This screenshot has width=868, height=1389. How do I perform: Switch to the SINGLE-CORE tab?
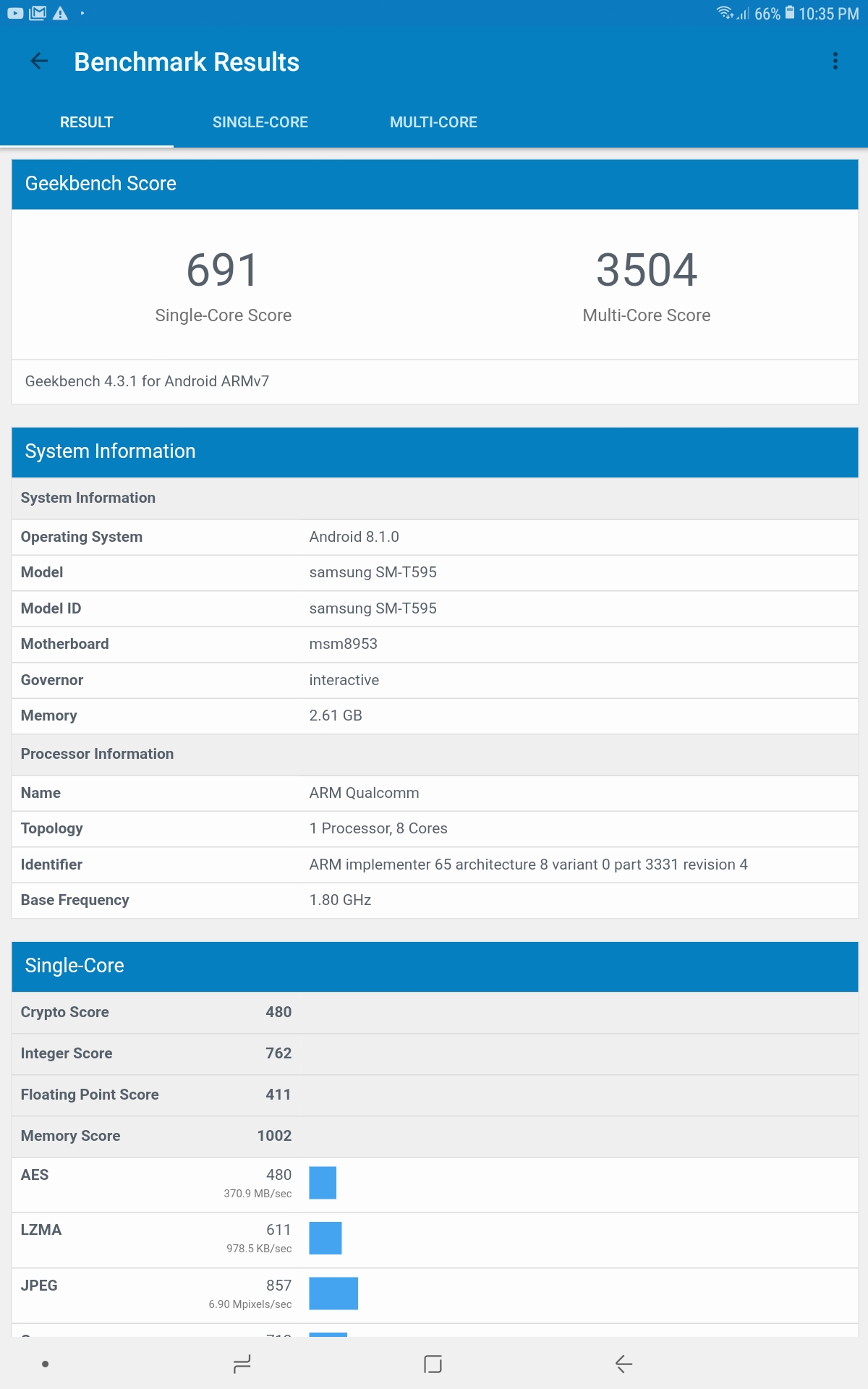(x=260, y=122)
